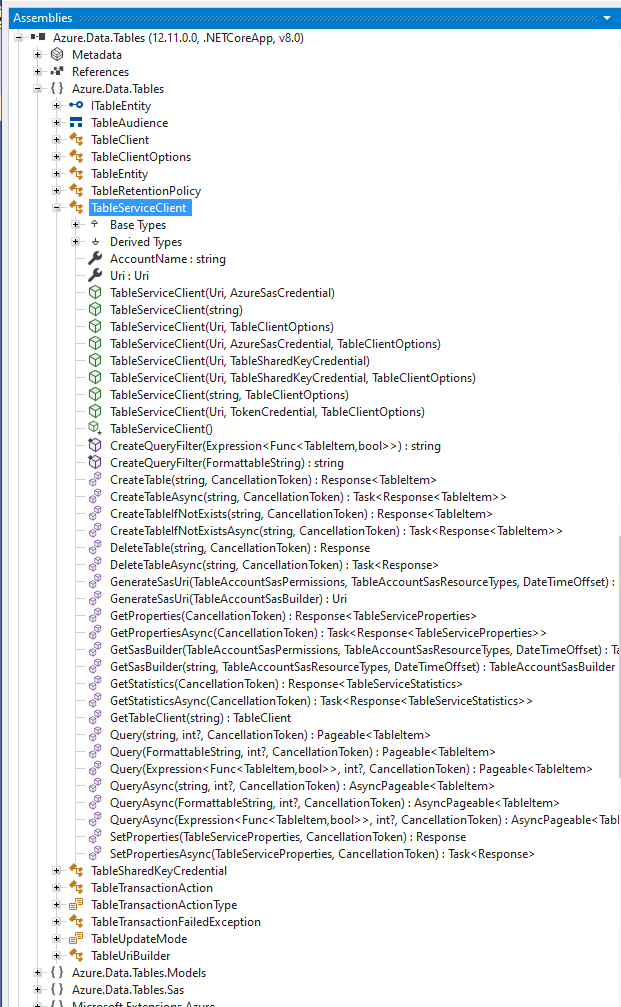Collapse the TableServiceClient class node
Screen dimensions: 621x1007
(x=57, y=208)
